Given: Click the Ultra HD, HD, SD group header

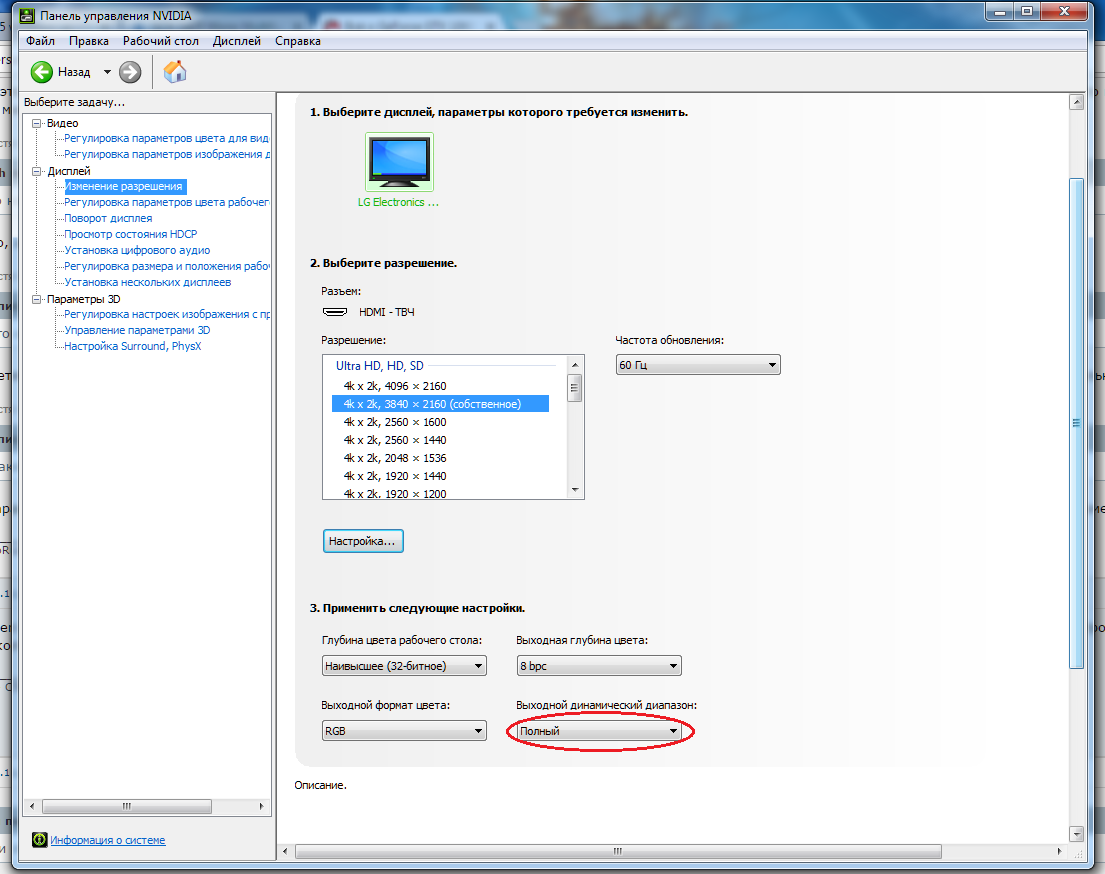Looking at the screenshot, I should pyautogui.click(x=380, y=366).
